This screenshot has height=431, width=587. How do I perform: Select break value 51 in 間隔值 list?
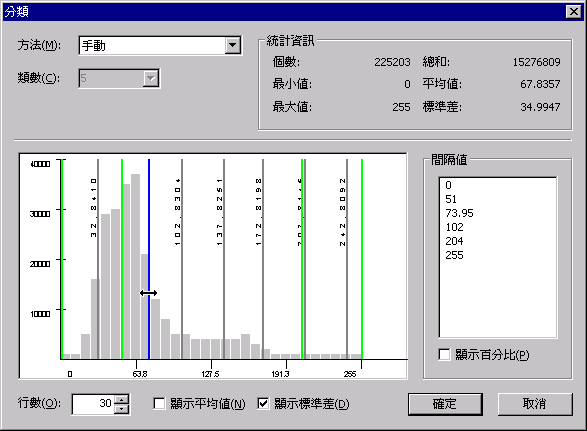[451, 199]
